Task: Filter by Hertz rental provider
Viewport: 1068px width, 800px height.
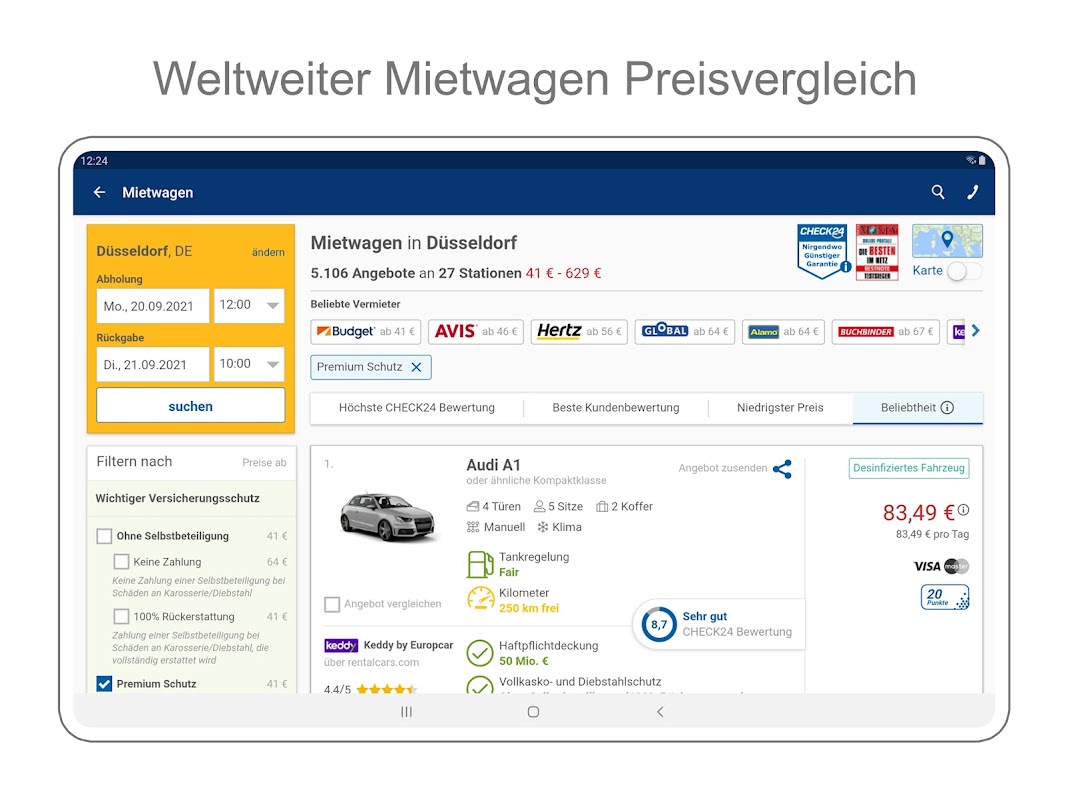Action: tap(579, 332)
